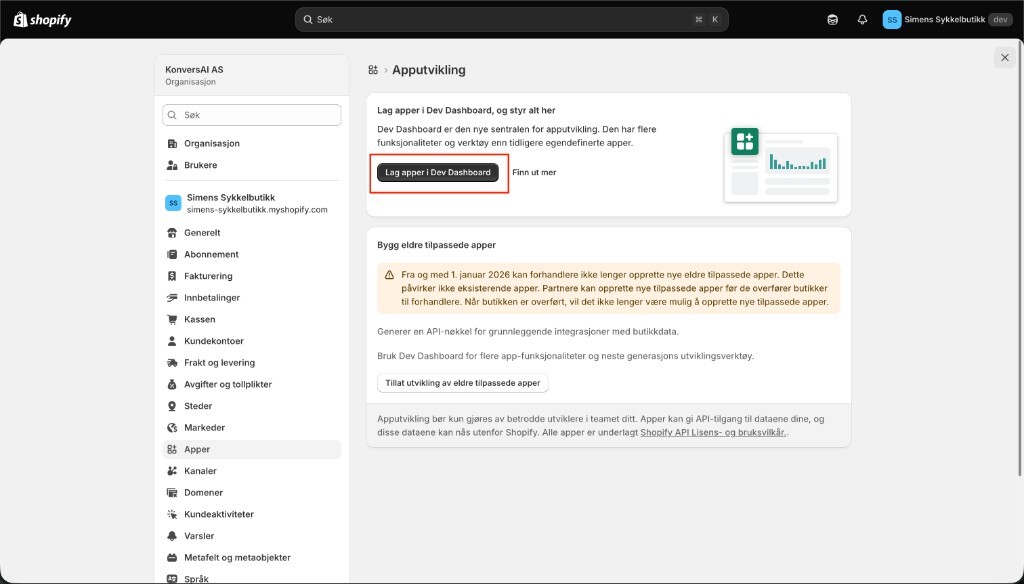The width and height of the screenshot is (1024, 584).
Task: Open the Sidekick assistant icon in top bar
Action: click(832, 20)
